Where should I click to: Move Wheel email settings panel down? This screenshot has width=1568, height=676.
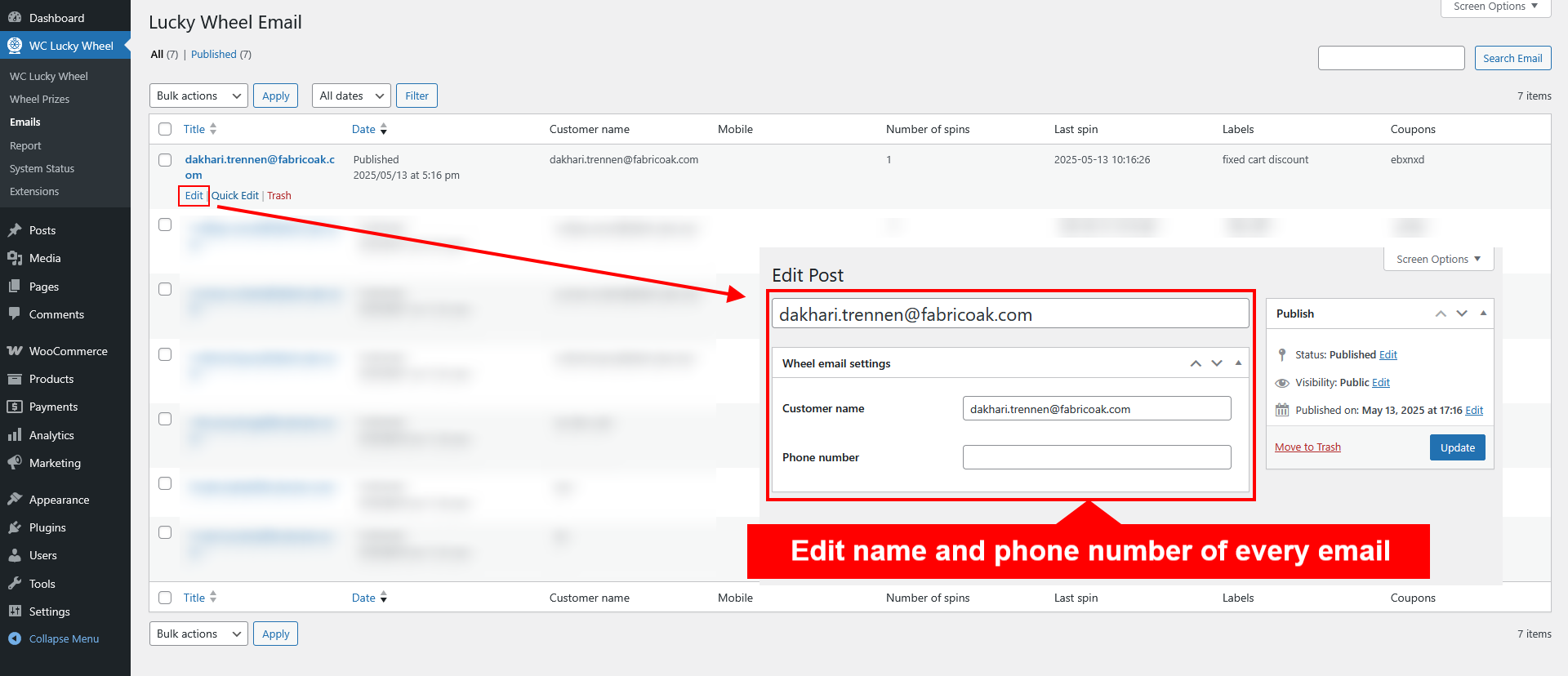click(1217, 363)
